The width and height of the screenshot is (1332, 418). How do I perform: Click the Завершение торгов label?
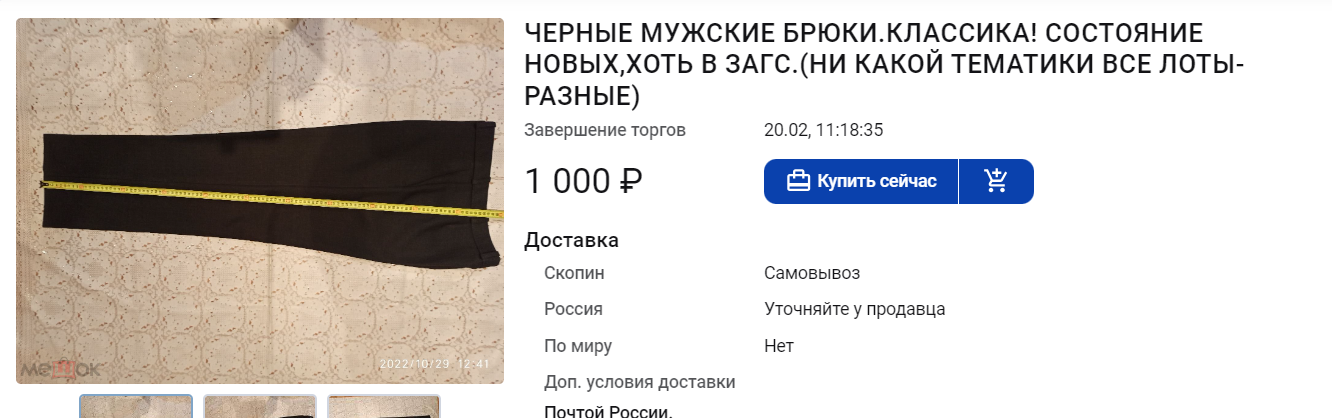point(605,130)
